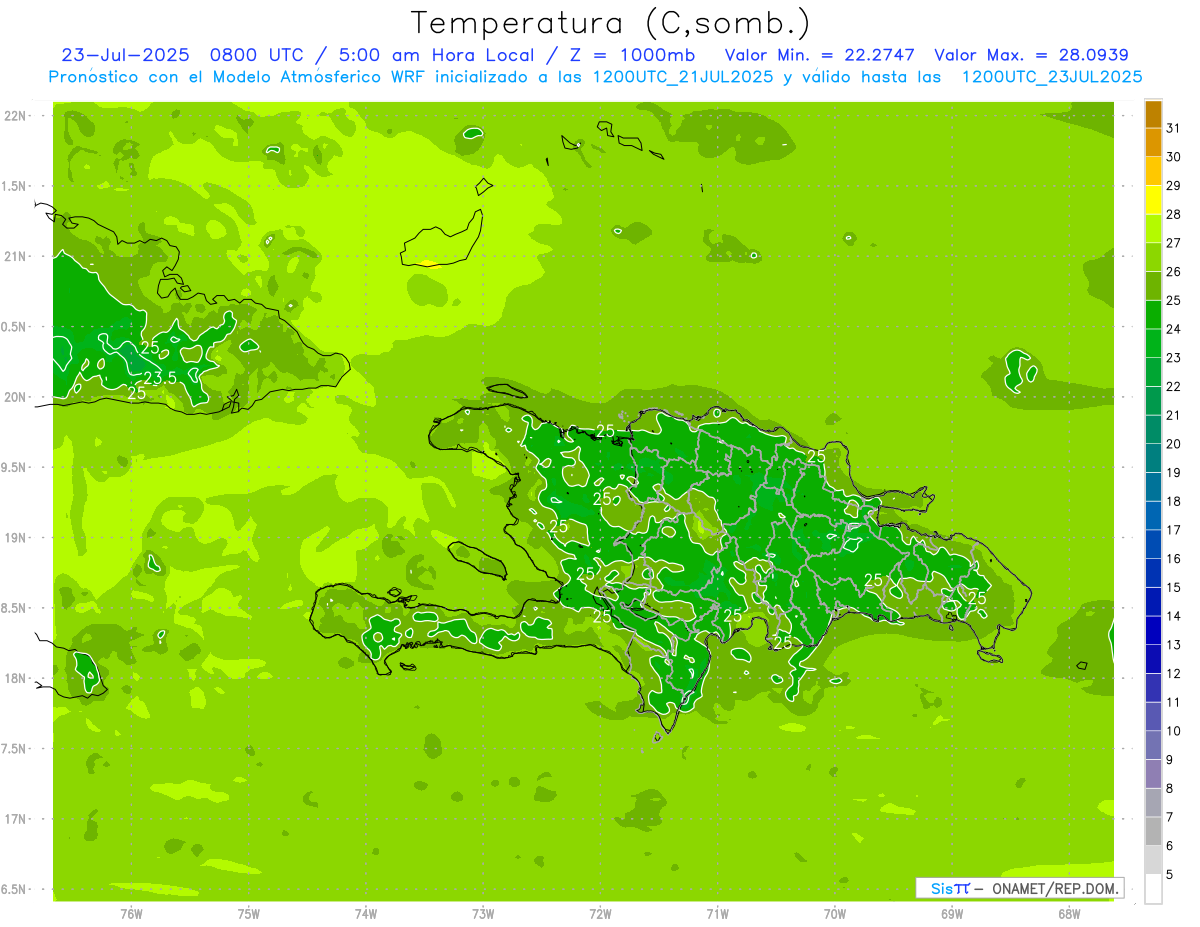Click the 1.5N latitude axis label

pyautogui.click(x=15, y=186)
